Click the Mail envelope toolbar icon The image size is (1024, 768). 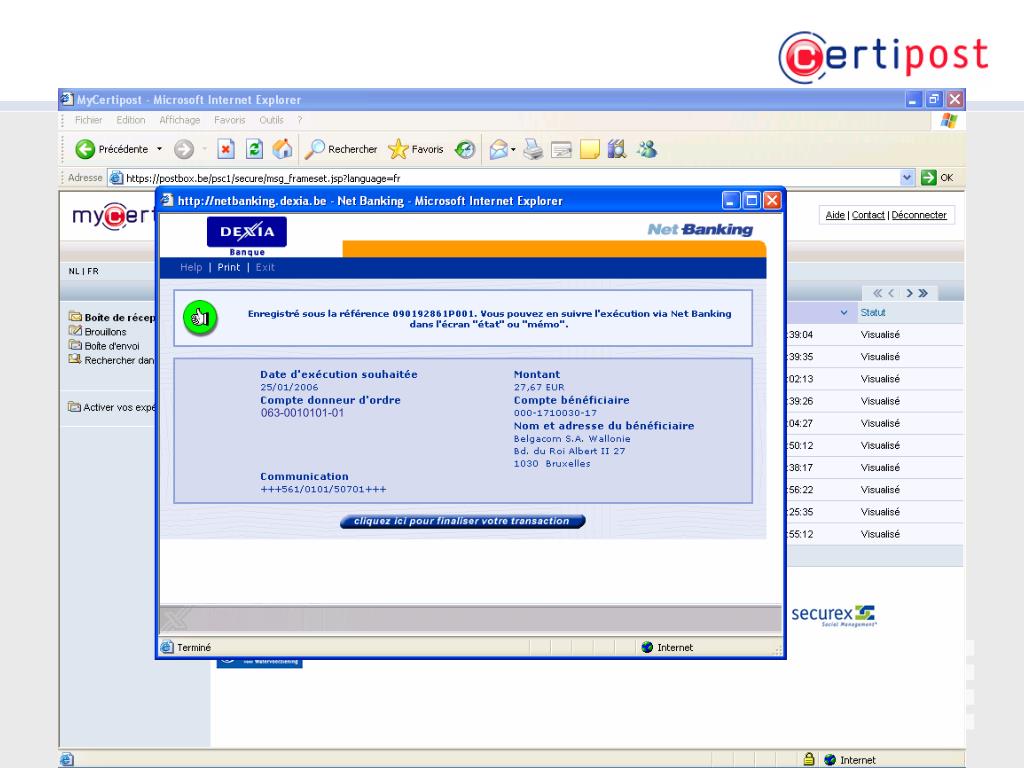pyautogui.click(x=499, y=150)
